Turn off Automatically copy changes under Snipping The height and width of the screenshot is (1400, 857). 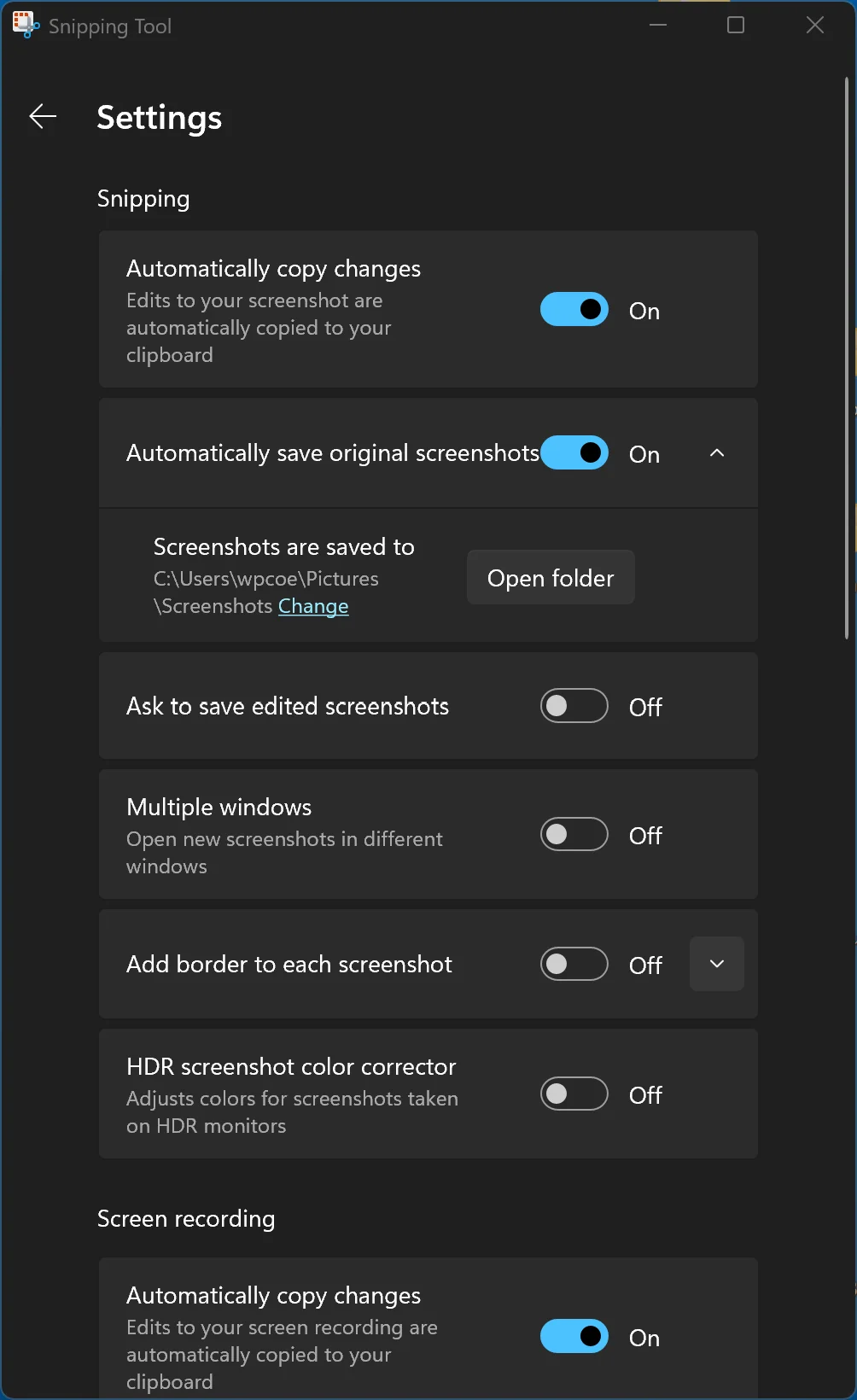click(x=574, y=310)
